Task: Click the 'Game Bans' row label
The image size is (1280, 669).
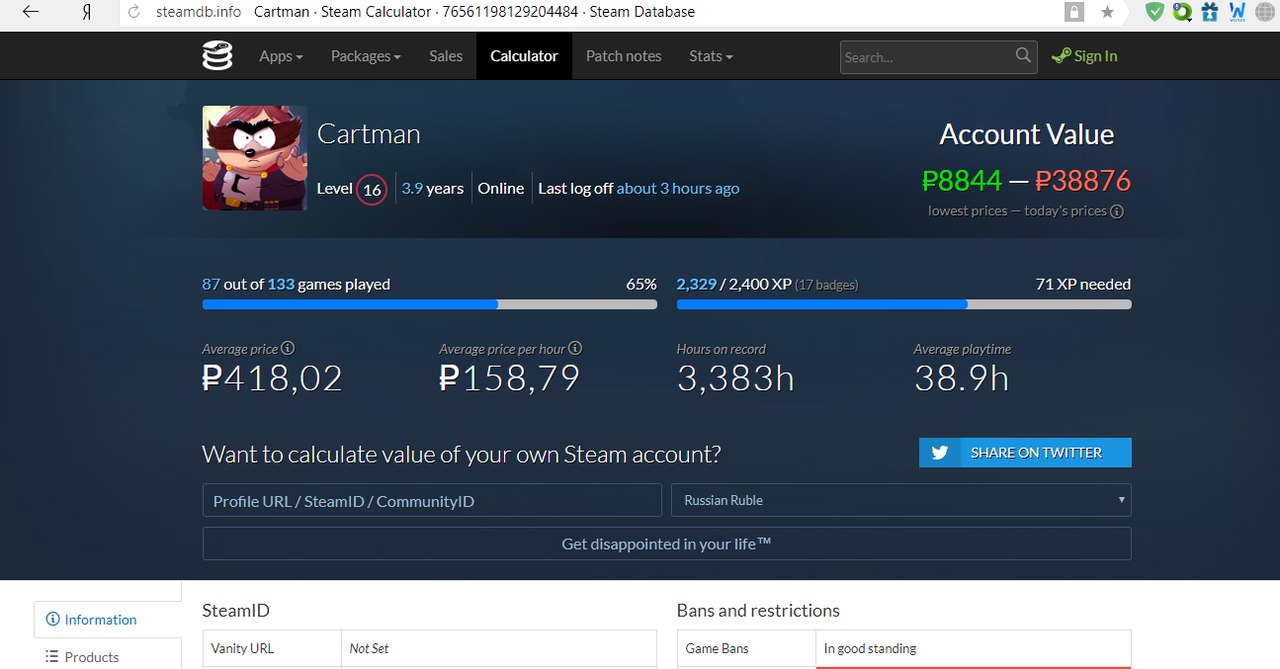Action: [717, 648]
